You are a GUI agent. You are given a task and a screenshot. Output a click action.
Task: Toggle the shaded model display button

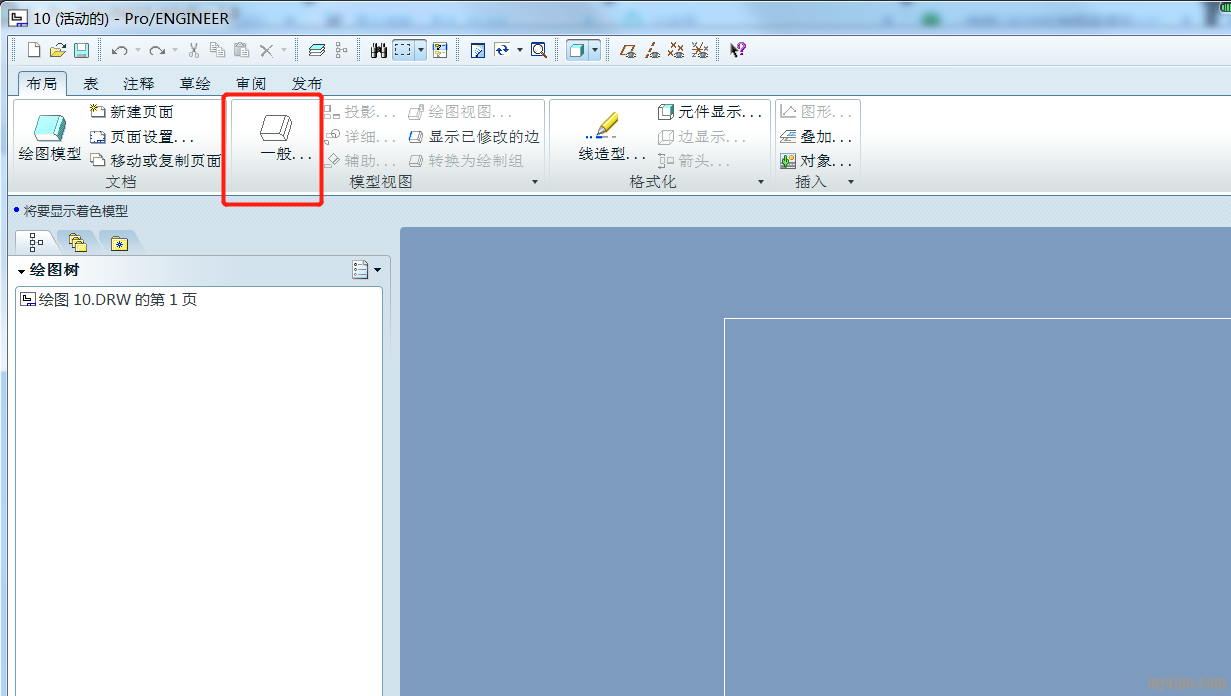click(x=577, y=50)
